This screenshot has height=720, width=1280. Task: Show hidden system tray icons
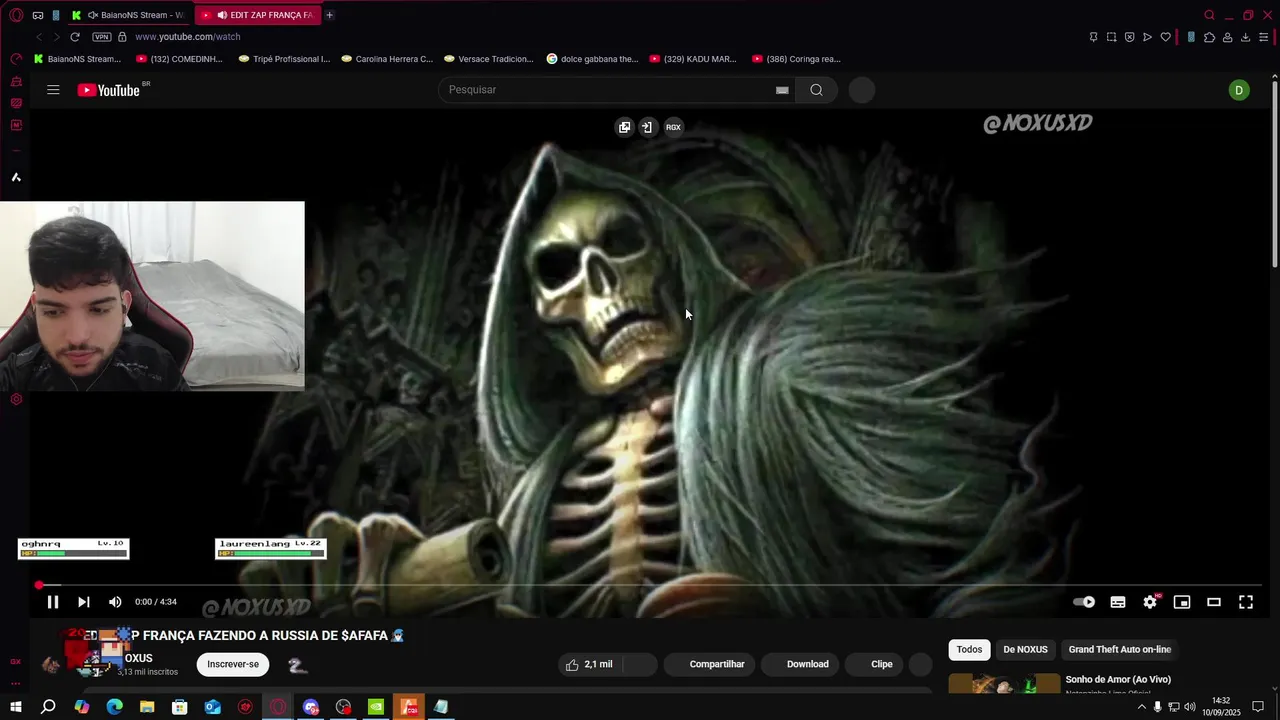(1141, 707)
